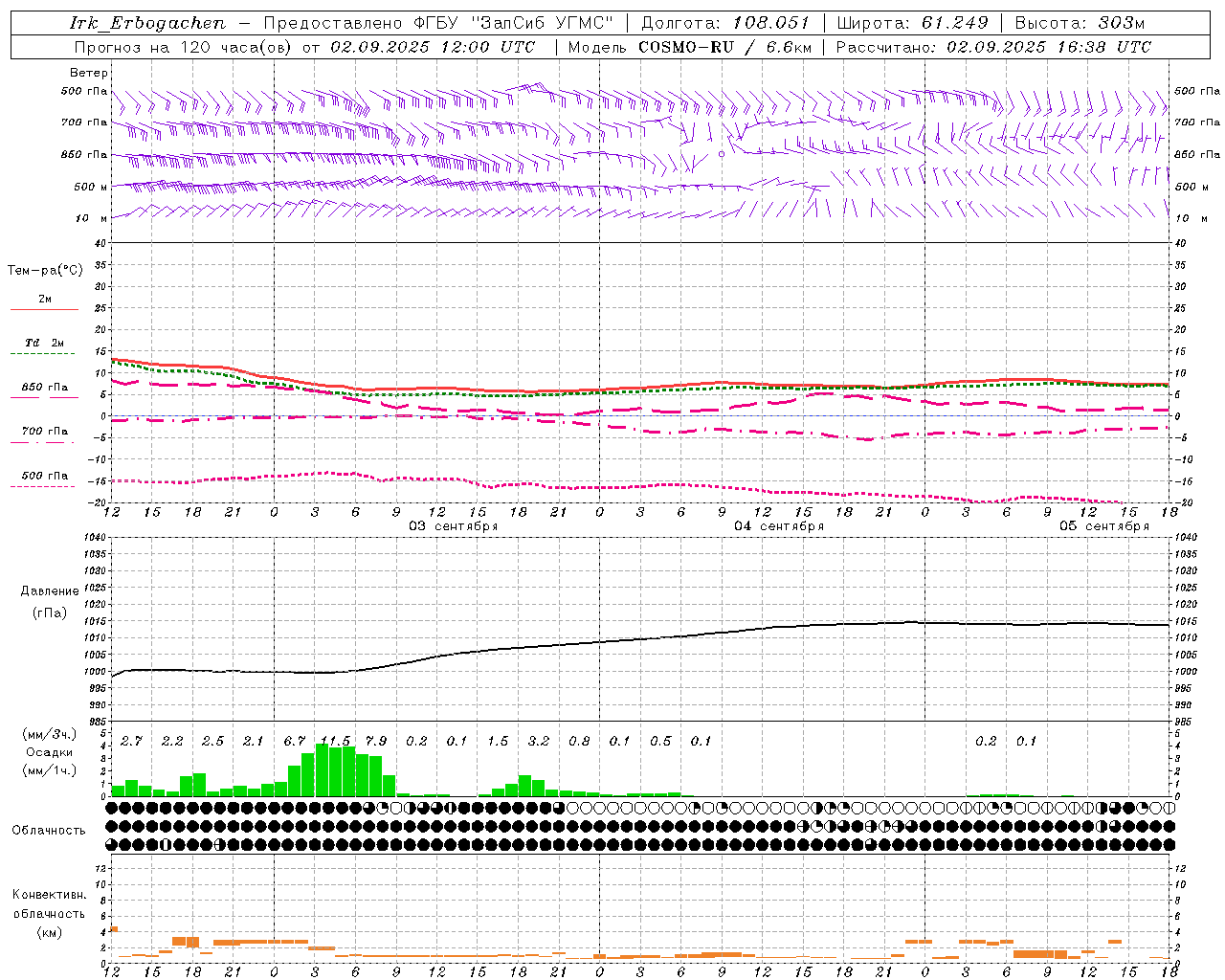Click the 850 гПа temperature legend entry
This screenshot has width=1225, height=980.
45,388
